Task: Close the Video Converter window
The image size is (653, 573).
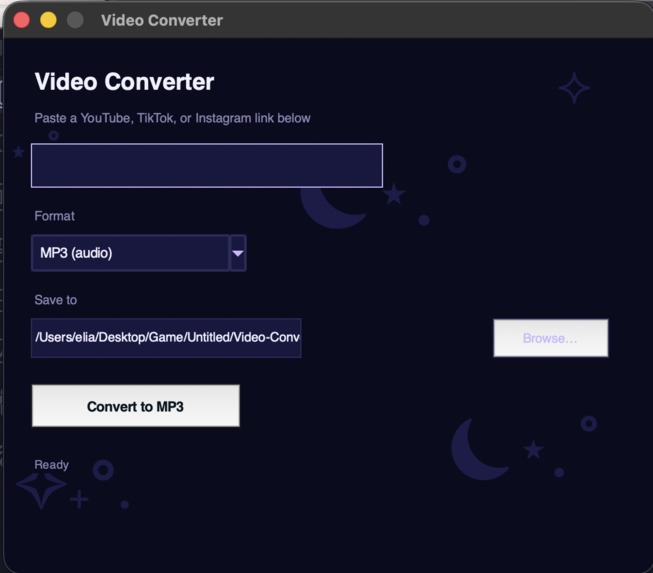Action: (22, 20)
